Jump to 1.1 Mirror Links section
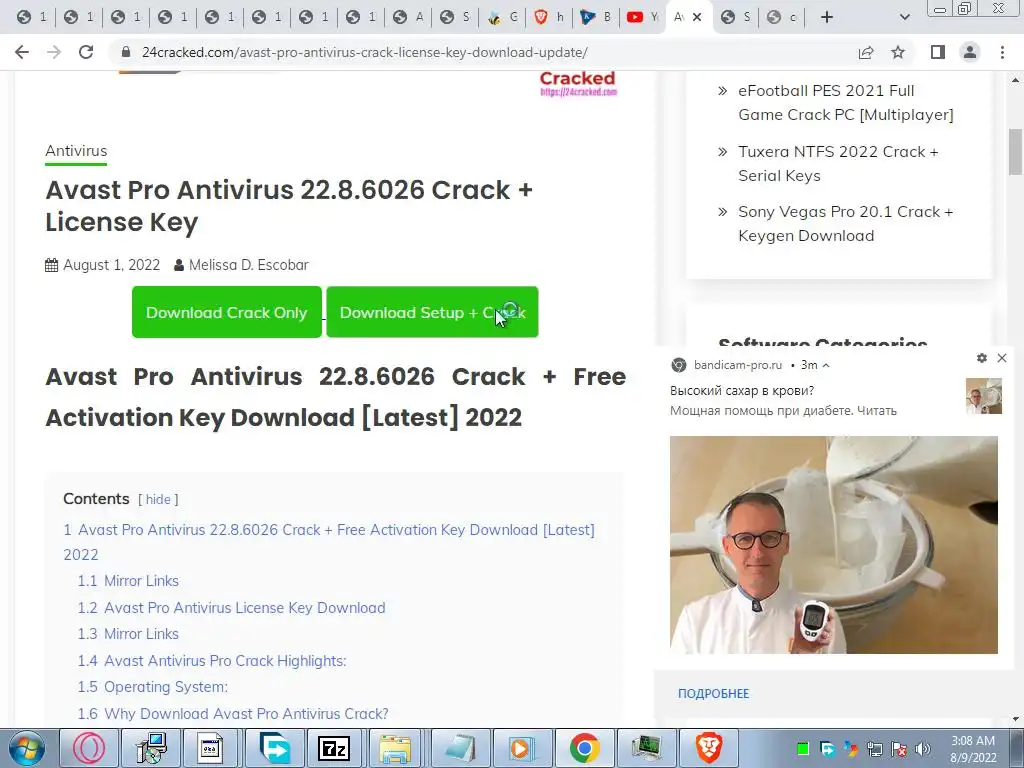Screen dimensions: 1024x768 pos(128,581)
